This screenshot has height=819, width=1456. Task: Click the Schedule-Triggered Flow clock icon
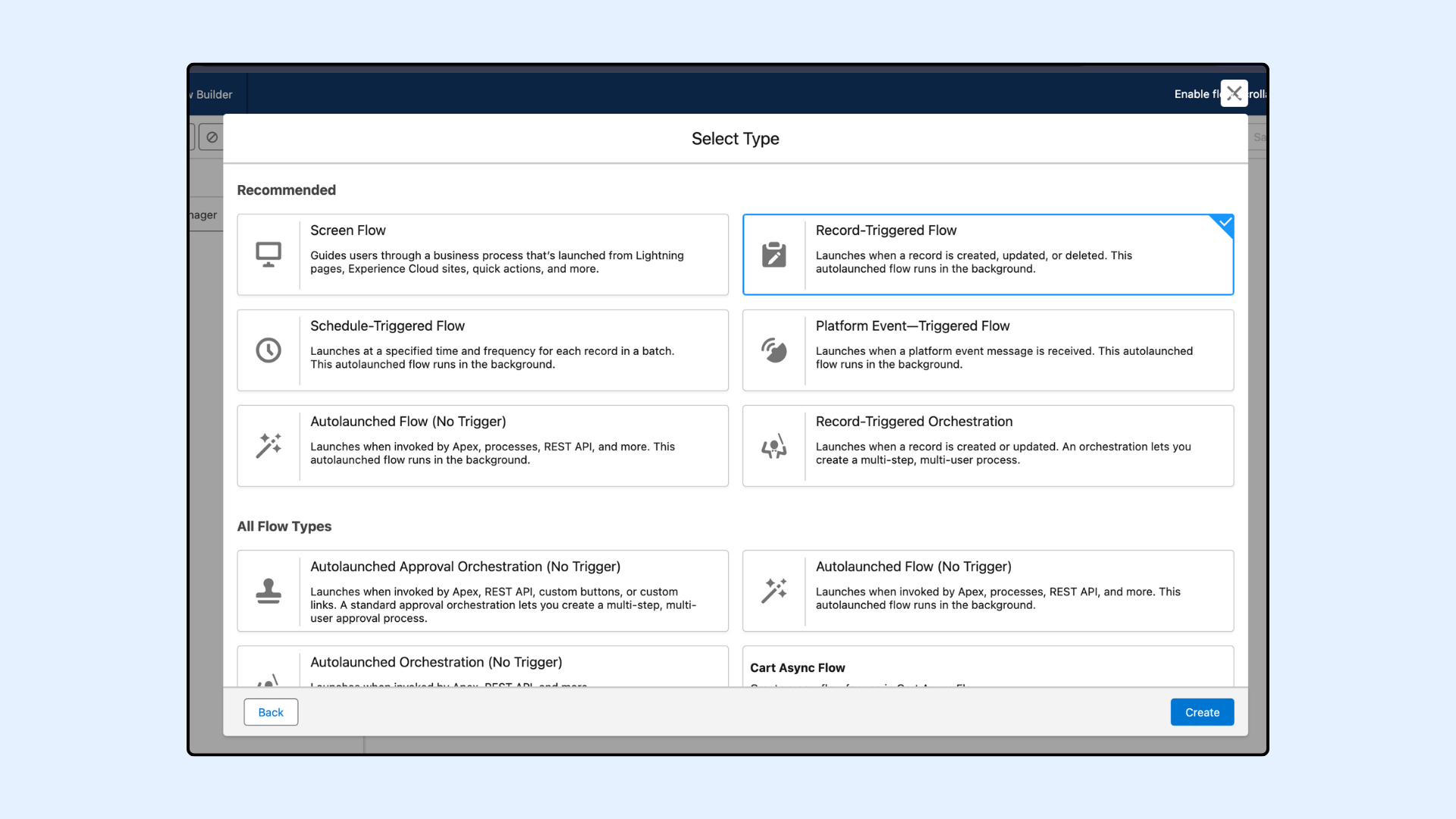coord(268,350)
